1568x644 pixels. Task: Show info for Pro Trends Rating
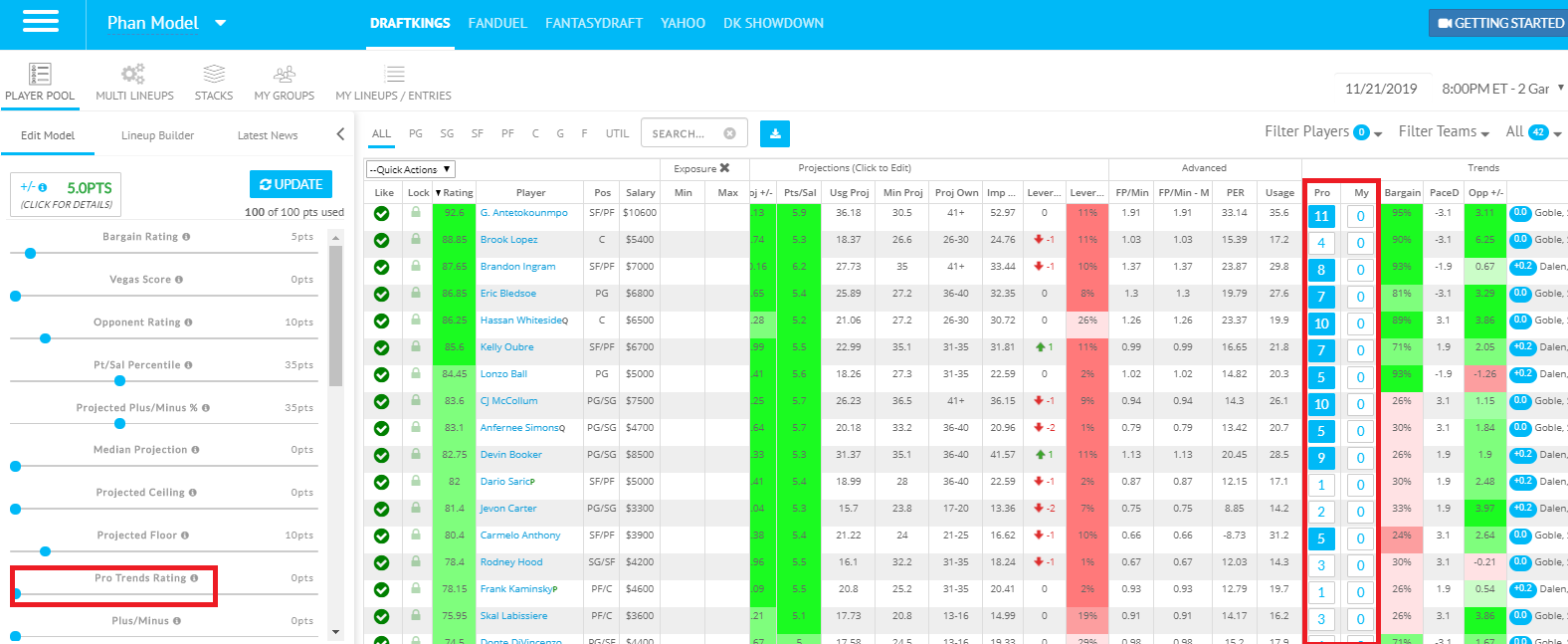tap(194, 578)
